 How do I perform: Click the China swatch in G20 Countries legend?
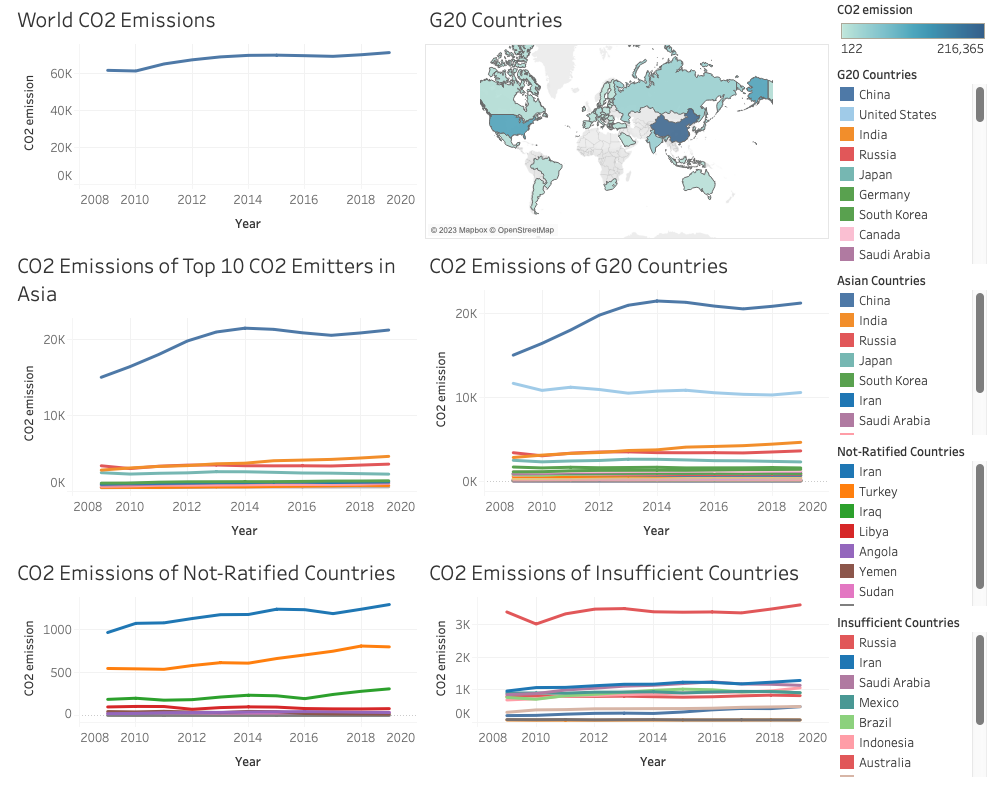click(x=847, y=95)
